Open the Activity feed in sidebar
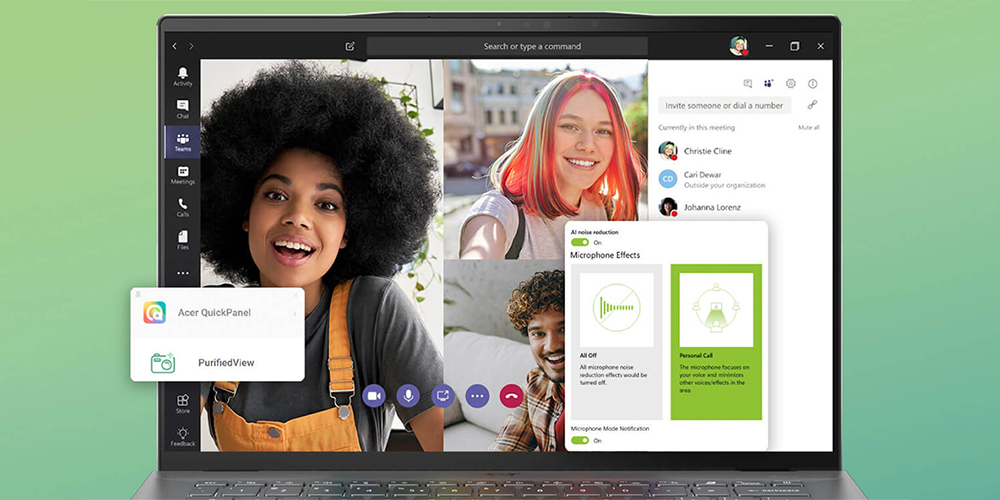The width and height of the screenshot is (1000, 500). click(x=182, y=76)
